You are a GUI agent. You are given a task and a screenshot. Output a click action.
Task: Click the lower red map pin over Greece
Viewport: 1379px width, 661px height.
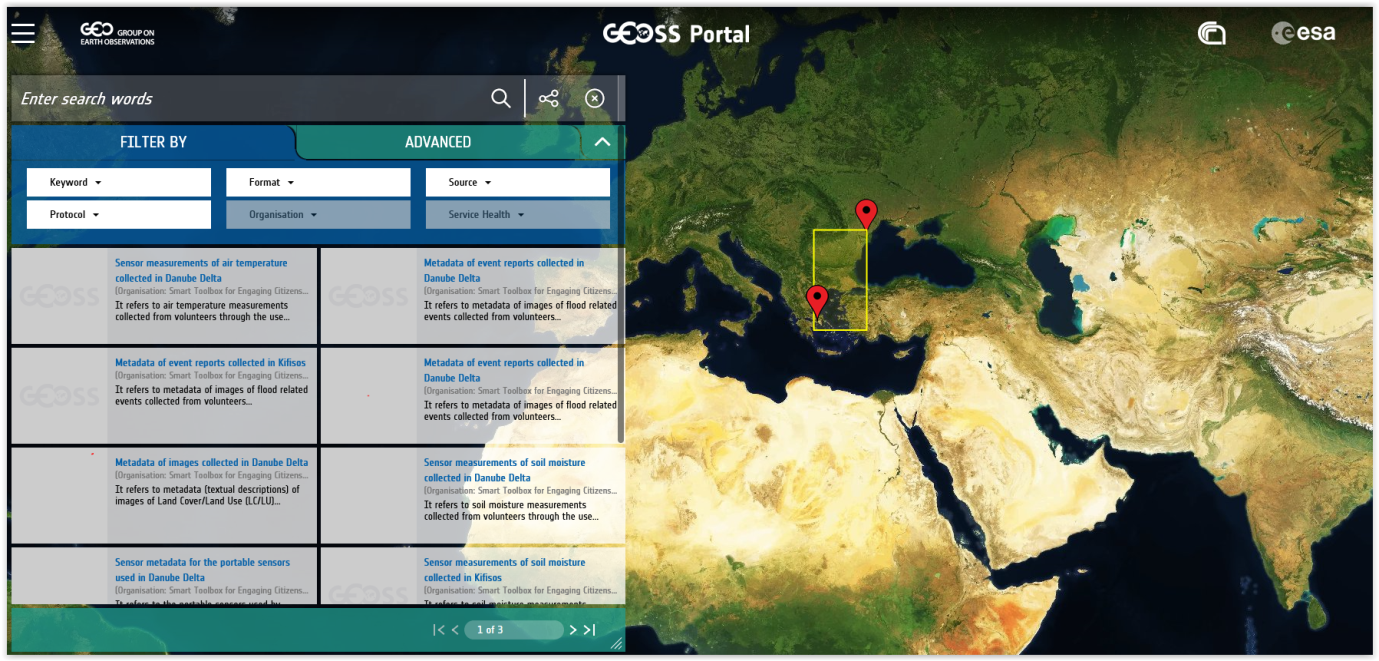tap(817, 300)
